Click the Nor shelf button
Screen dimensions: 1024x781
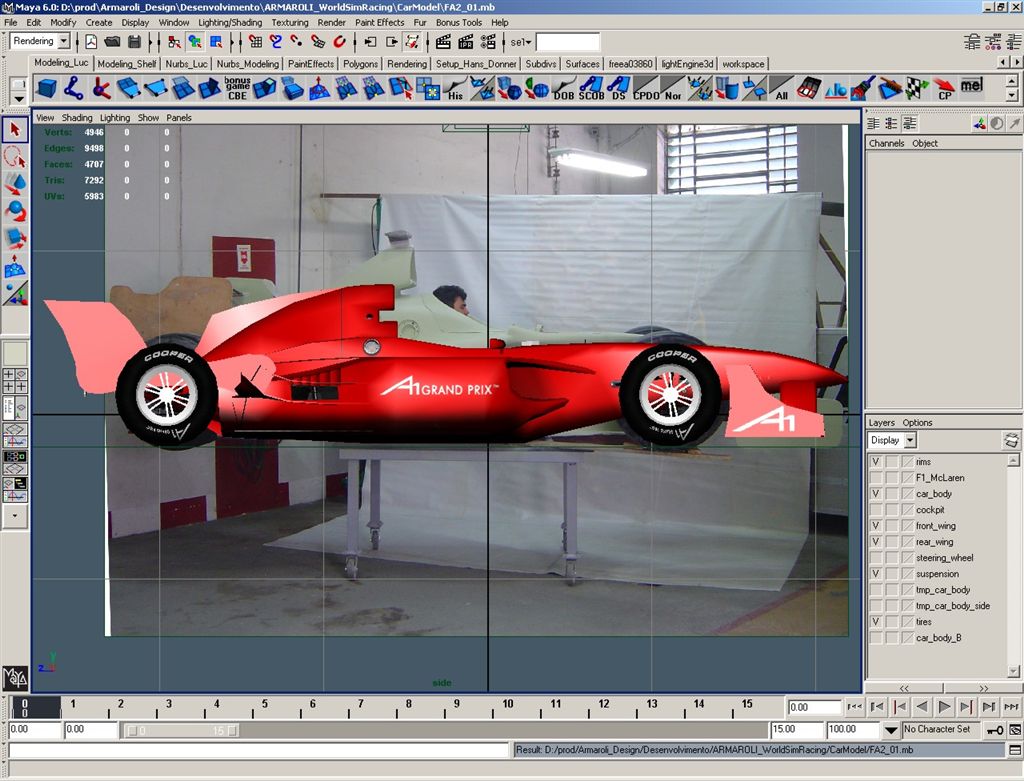tap(673, 88)
